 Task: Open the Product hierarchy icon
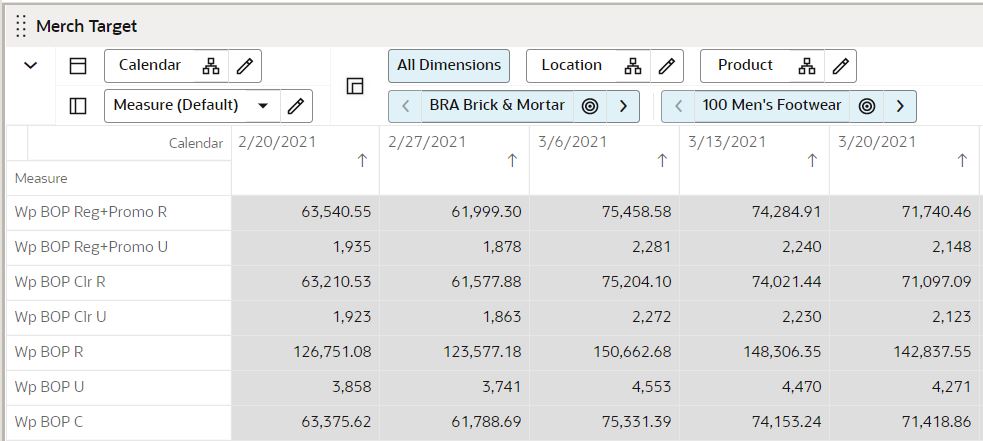(x=807, y=66)
